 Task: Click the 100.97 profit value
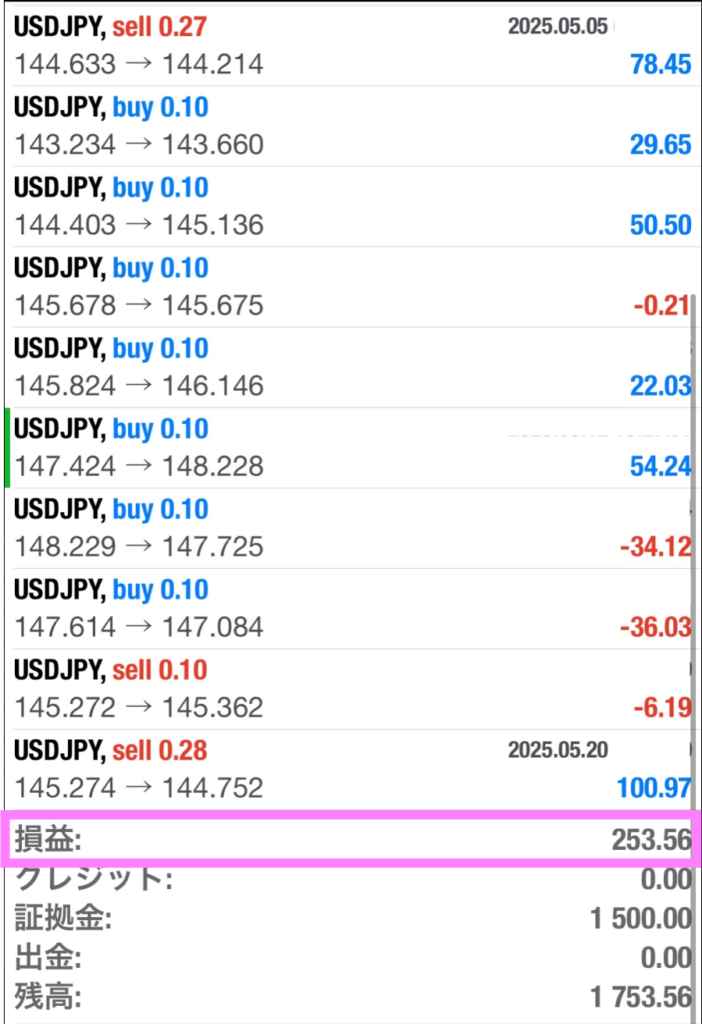coord(654,788)
